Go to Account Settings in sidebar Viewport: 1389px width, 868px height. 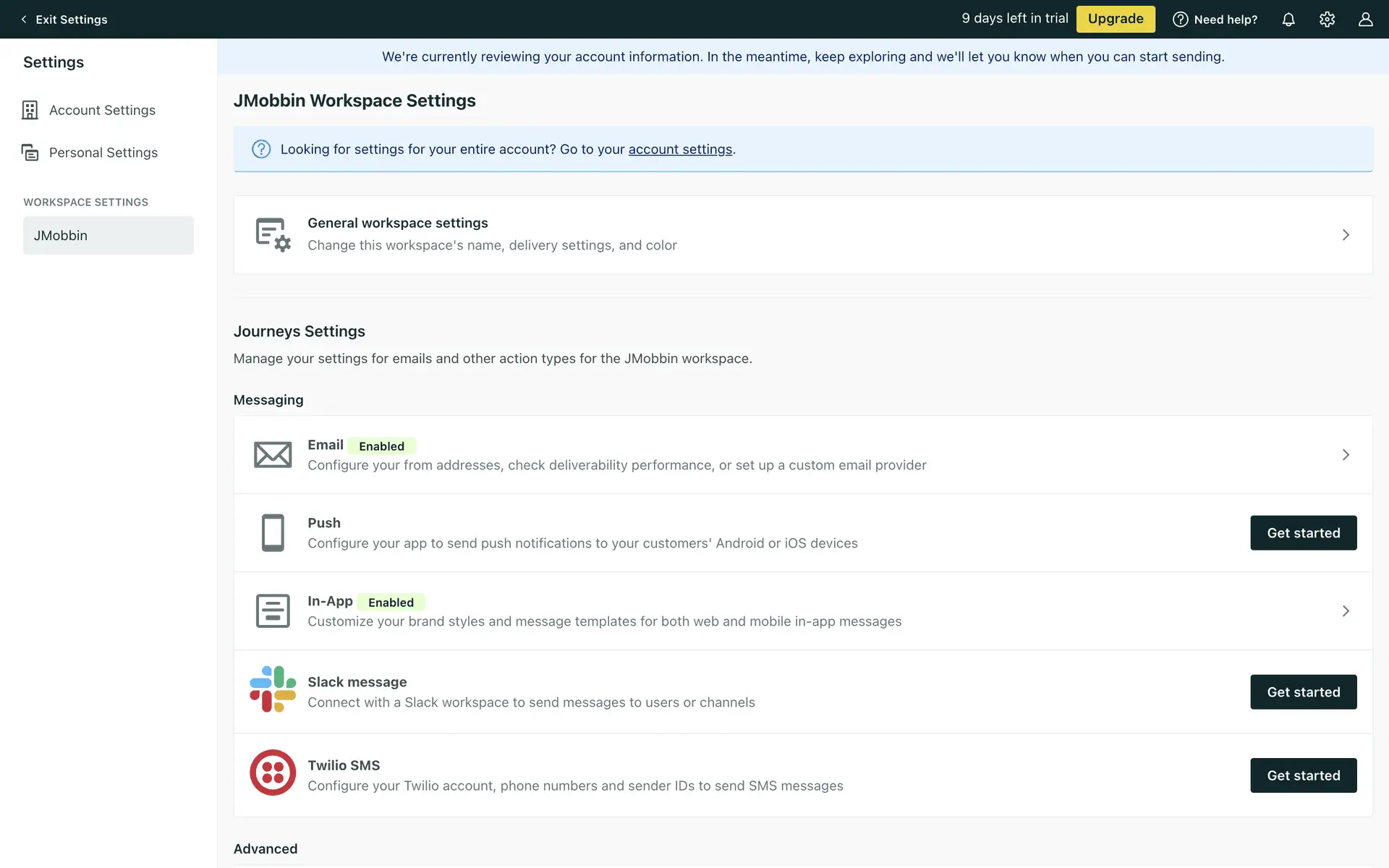pyautogui.click(x=102, y=110)
